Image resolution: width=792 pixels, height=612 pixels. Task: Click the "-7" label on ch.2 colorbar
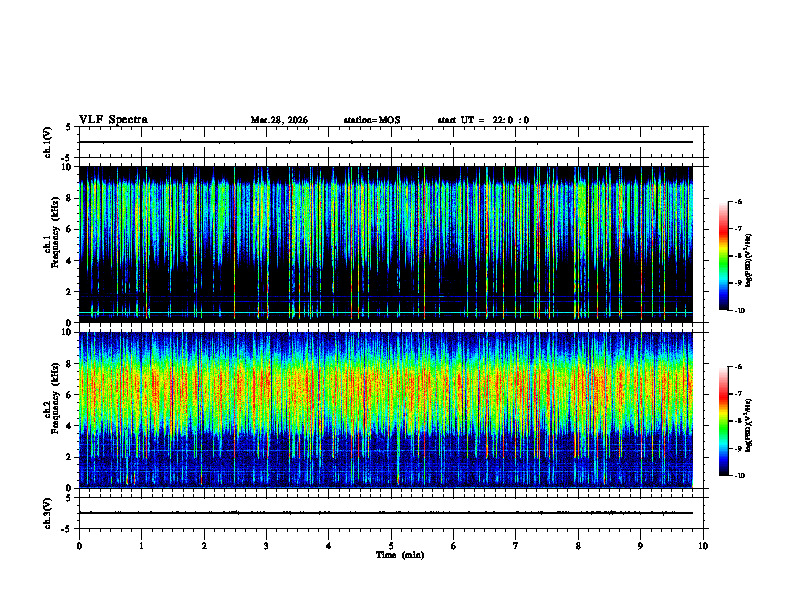(738, 394)
